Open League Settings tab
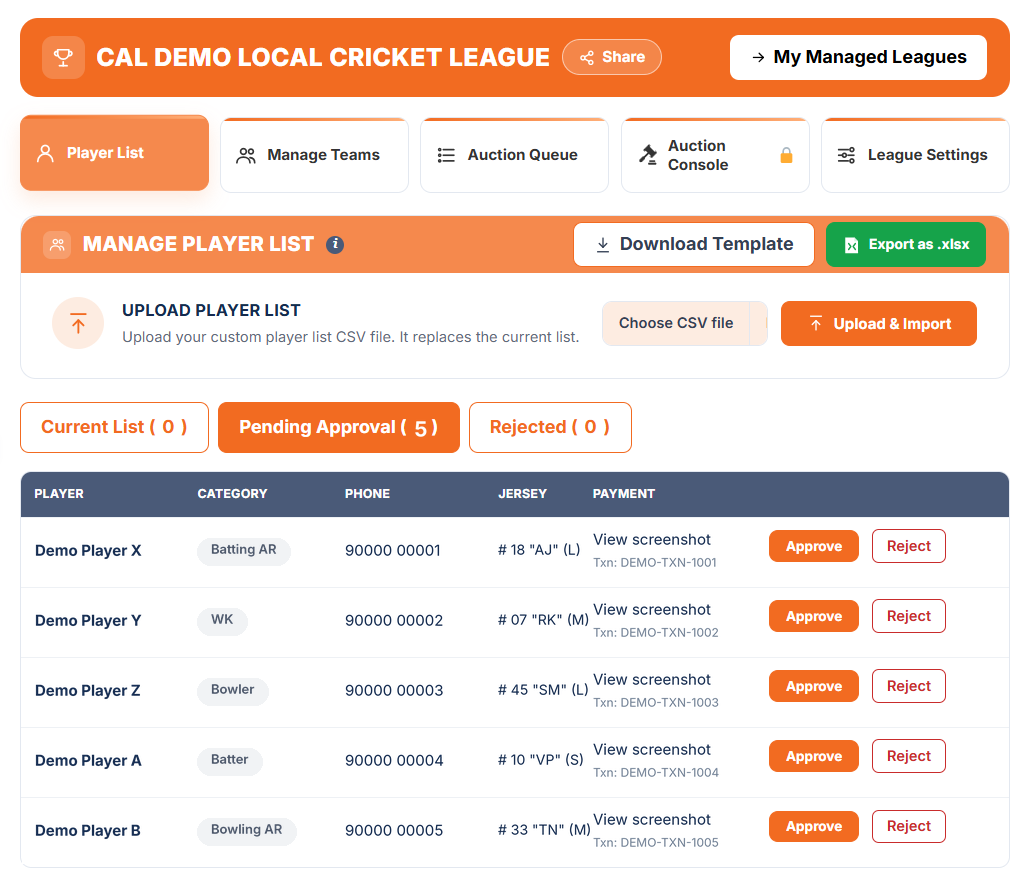 [916, 155]
